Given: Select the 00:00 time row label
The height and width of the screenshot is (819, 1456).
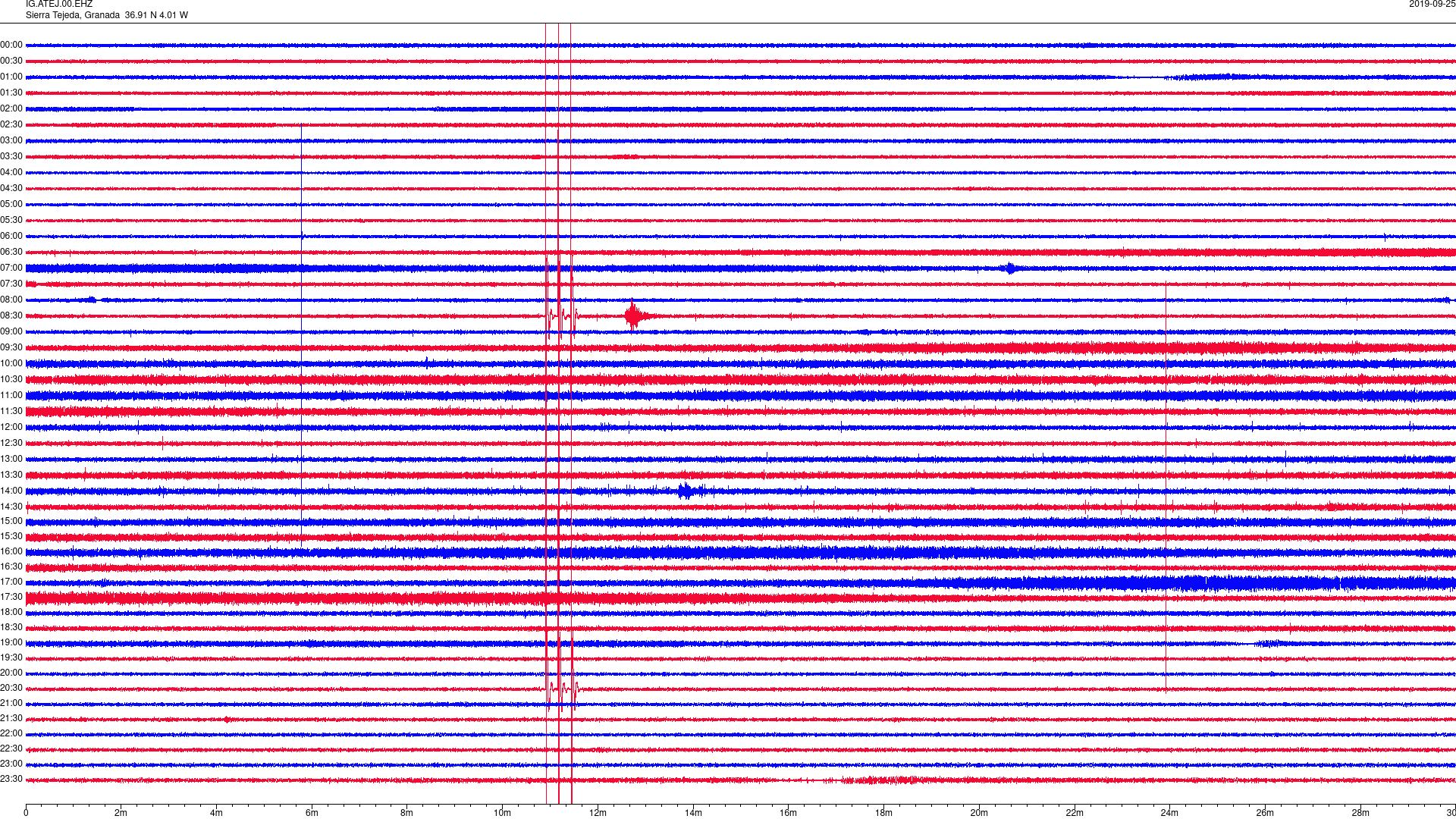Looking at the screenshot, I should (11, 45).
